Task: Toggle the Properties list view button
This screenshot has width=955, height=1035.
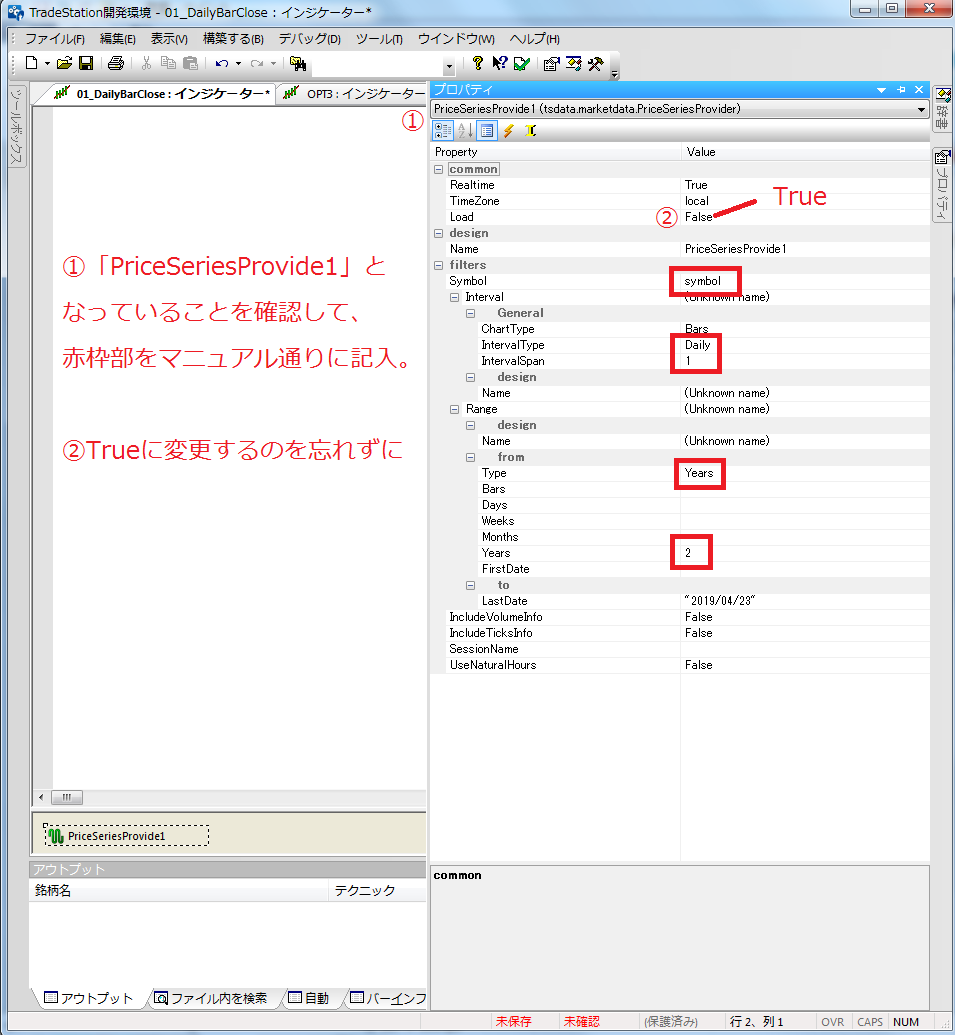Action: point(486,131)
